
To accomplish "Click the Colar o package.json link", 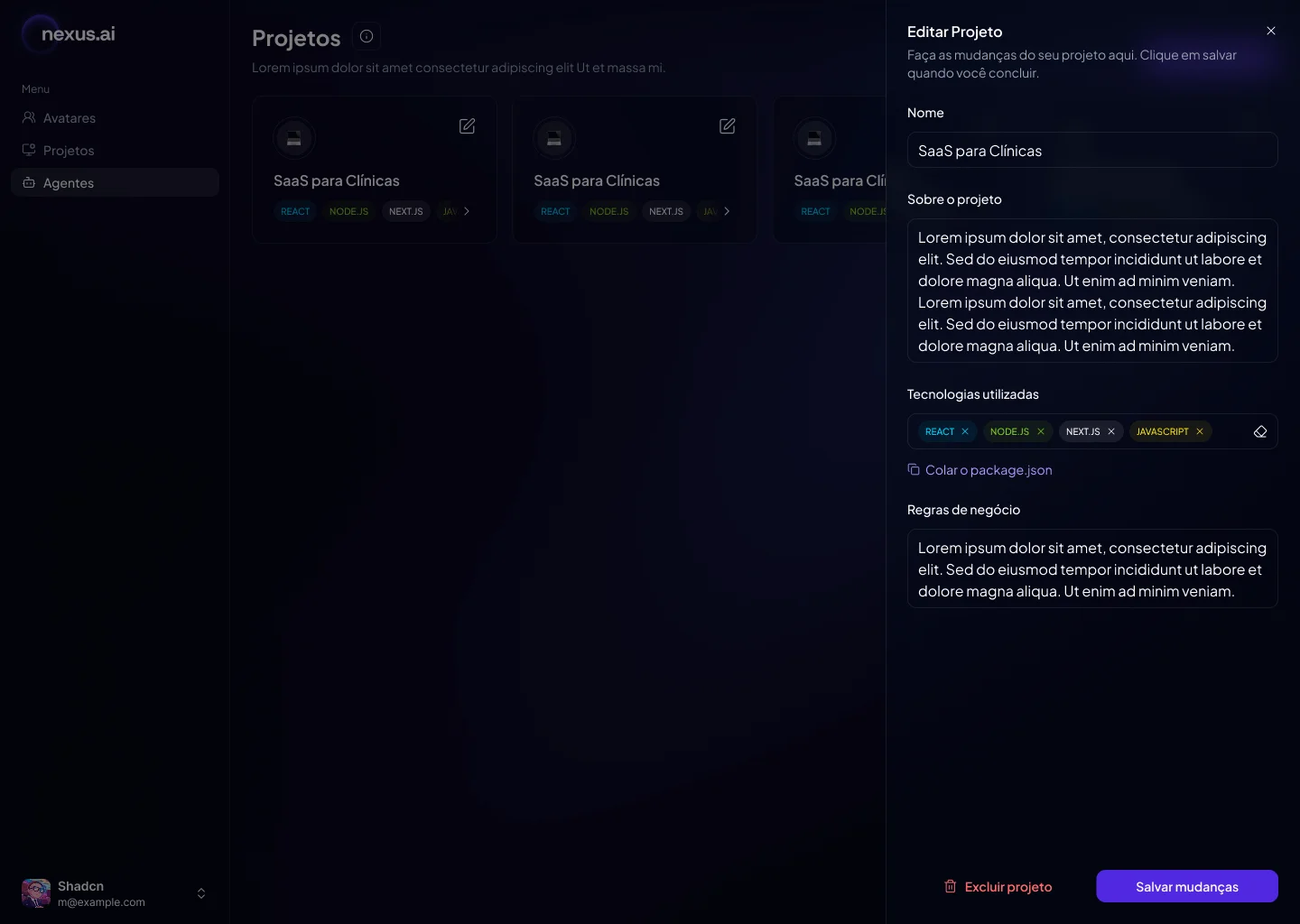I will pyautogui.click(x=988, y=470).
